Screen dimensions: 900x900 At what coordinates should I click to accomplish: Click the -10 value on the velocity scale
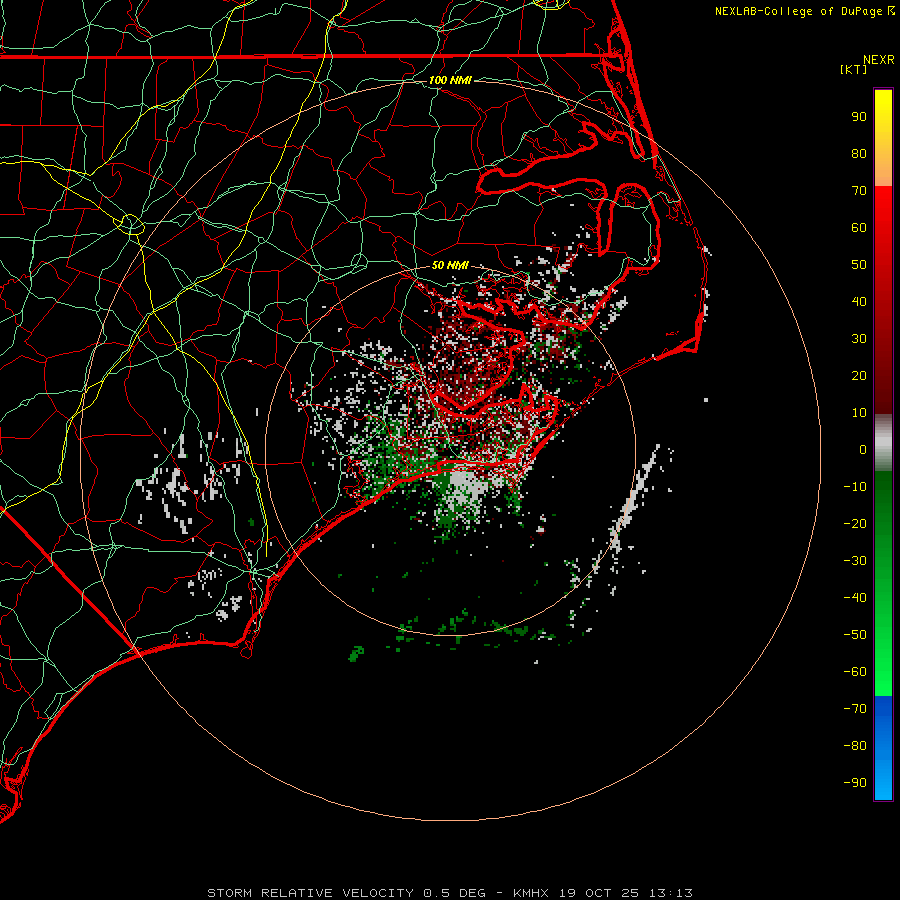click(x=855, y=487)
